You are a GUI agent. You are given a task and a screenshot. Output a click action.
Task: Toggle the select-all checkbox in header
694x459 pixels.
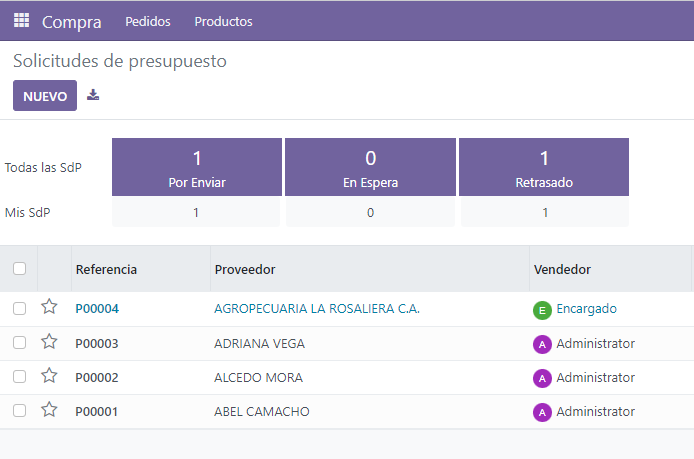[19, 269]
